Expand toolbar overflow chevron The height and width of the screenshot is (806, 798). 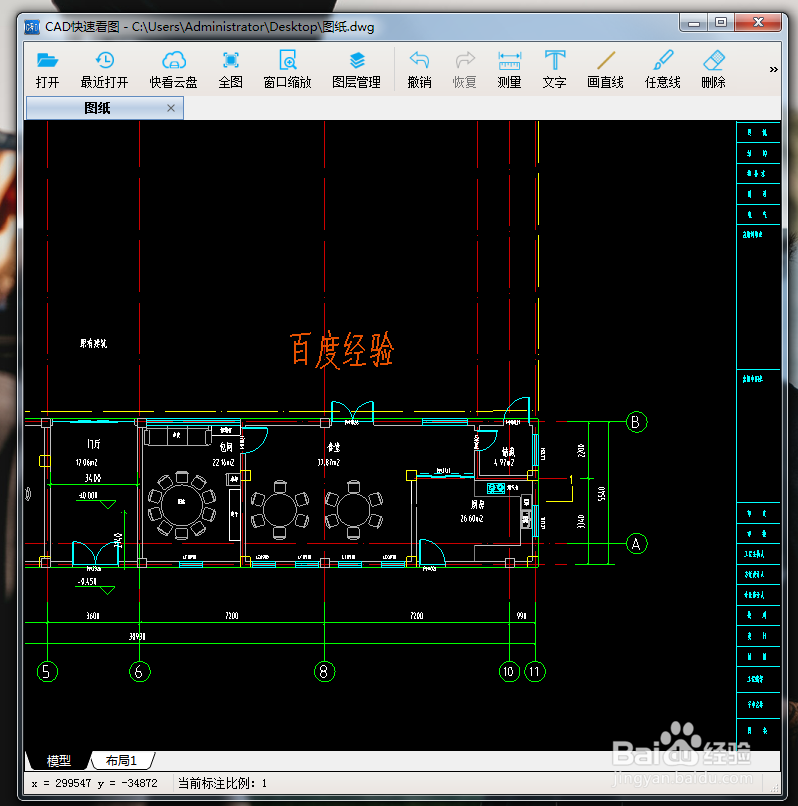pyautogui.click(x=773, y=69)
